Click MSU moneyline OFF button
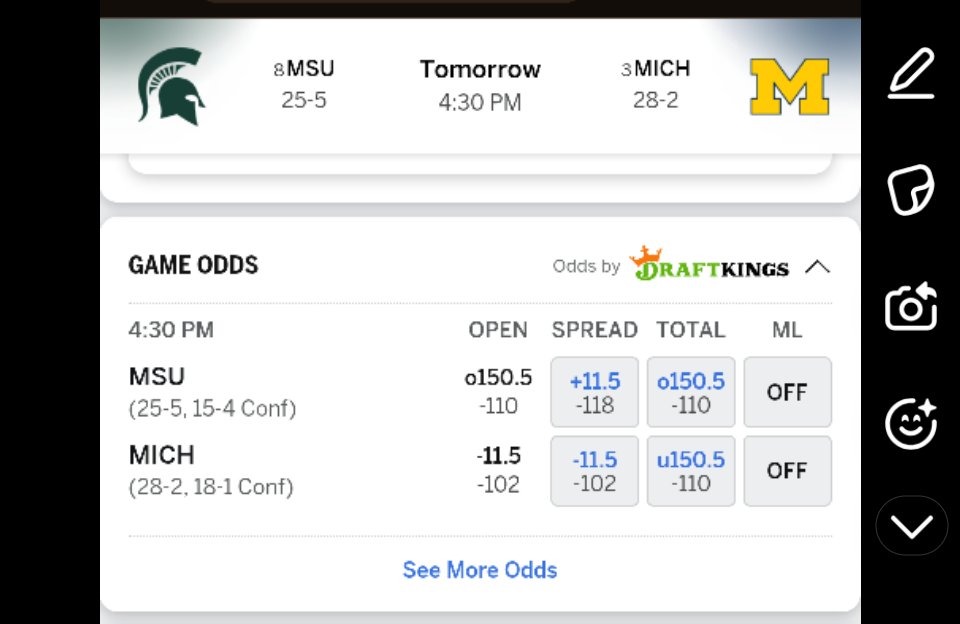Image resolution: width=960 pixels, height=624 pixels. coord(787,392)
